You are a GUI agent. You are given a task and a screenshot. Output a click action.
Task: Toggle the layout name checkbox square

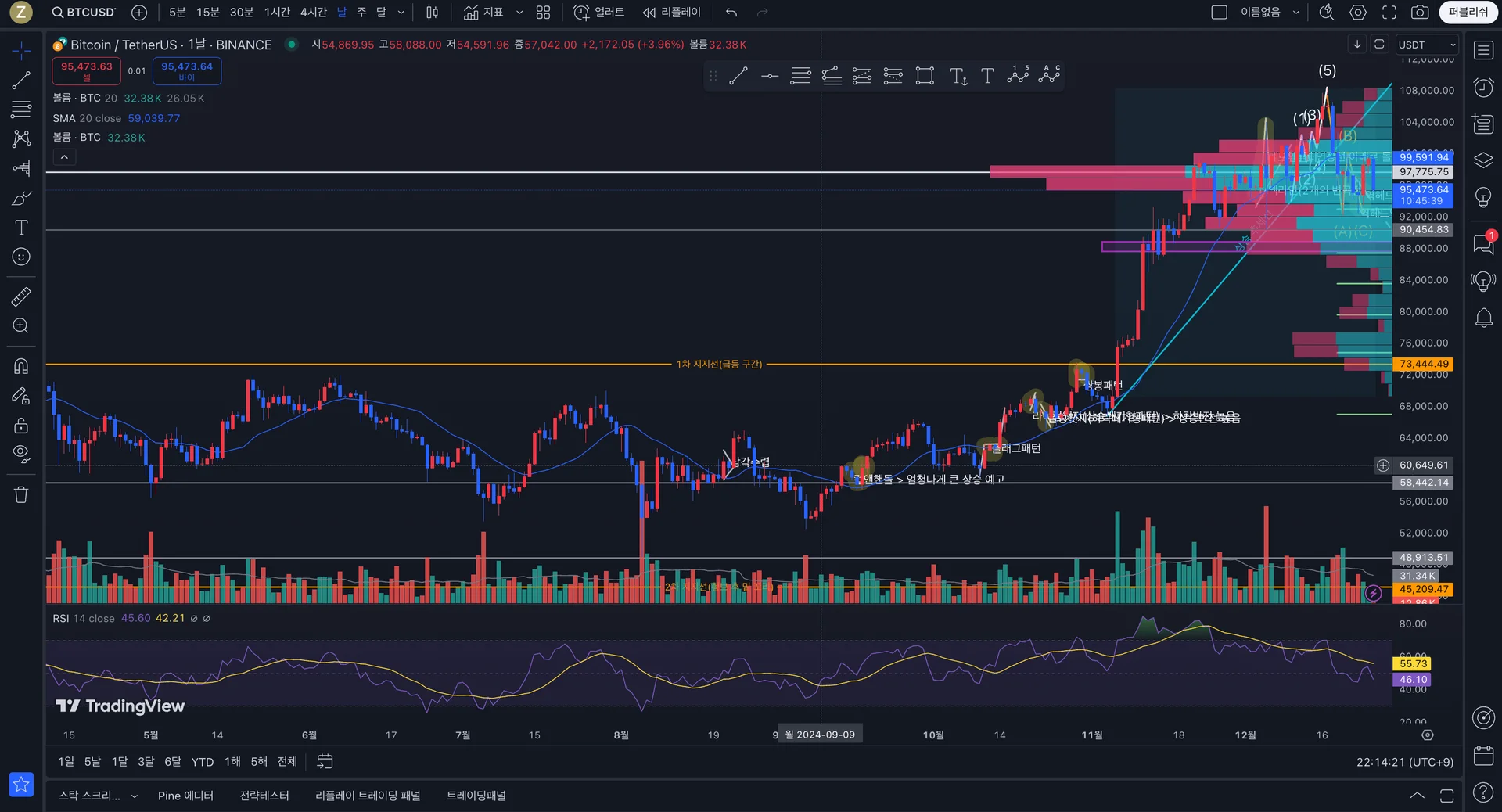[1219, 13]
